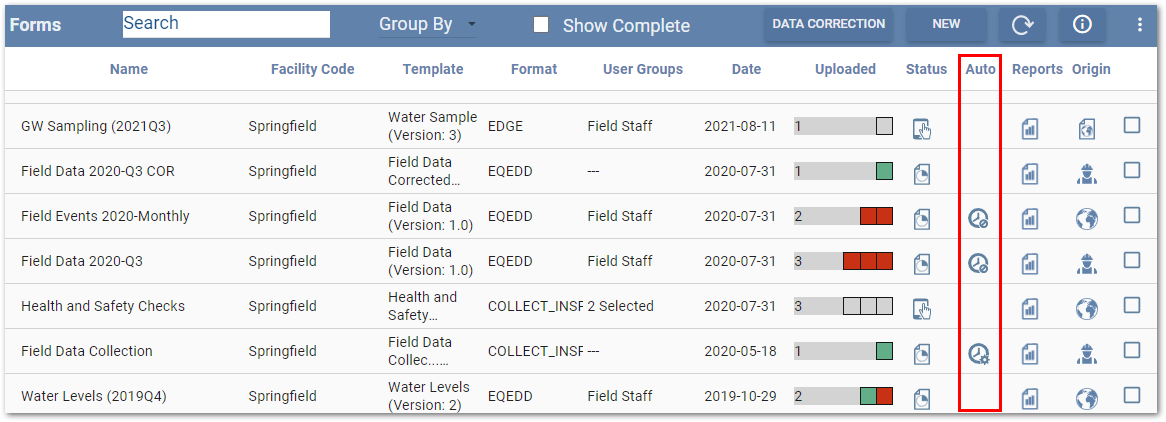Click uploaded progress bar for Water Levels (2019Q4)
Screen dimensions: 1166x422
(843, 396)
